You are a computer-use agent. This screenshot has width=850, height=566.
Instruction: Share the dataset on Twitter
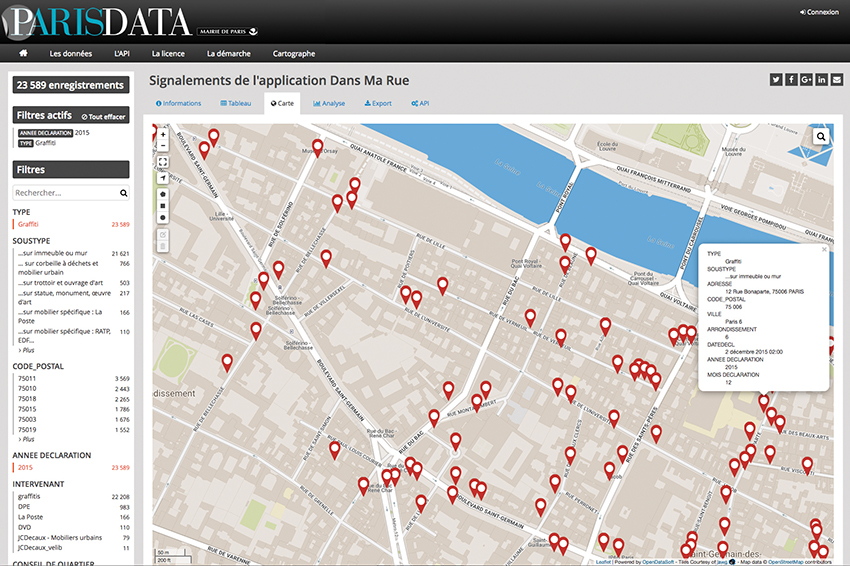(776, 80)
